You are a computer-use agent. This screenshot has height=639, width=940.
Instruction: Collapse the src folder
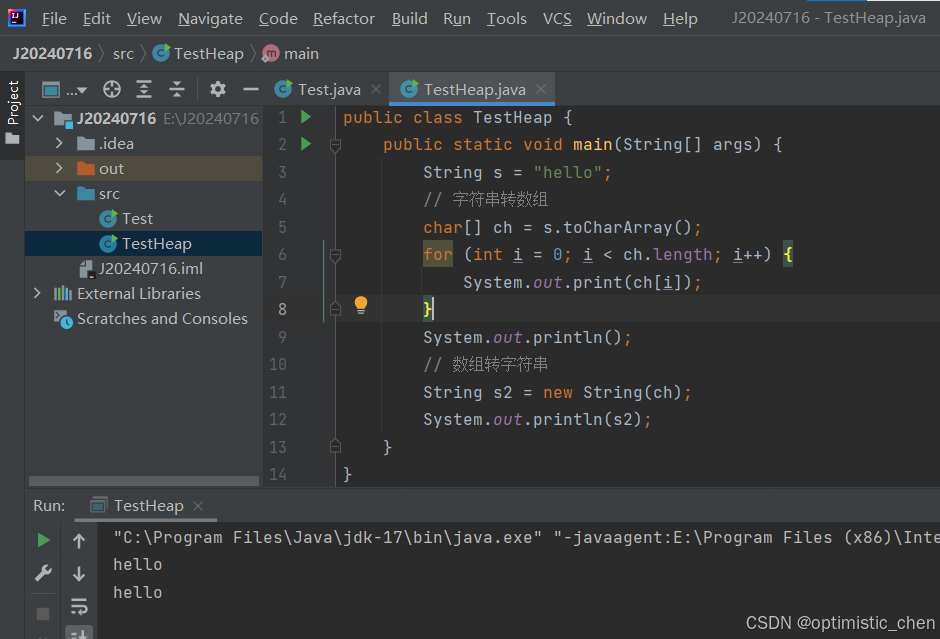coord(59,193)
